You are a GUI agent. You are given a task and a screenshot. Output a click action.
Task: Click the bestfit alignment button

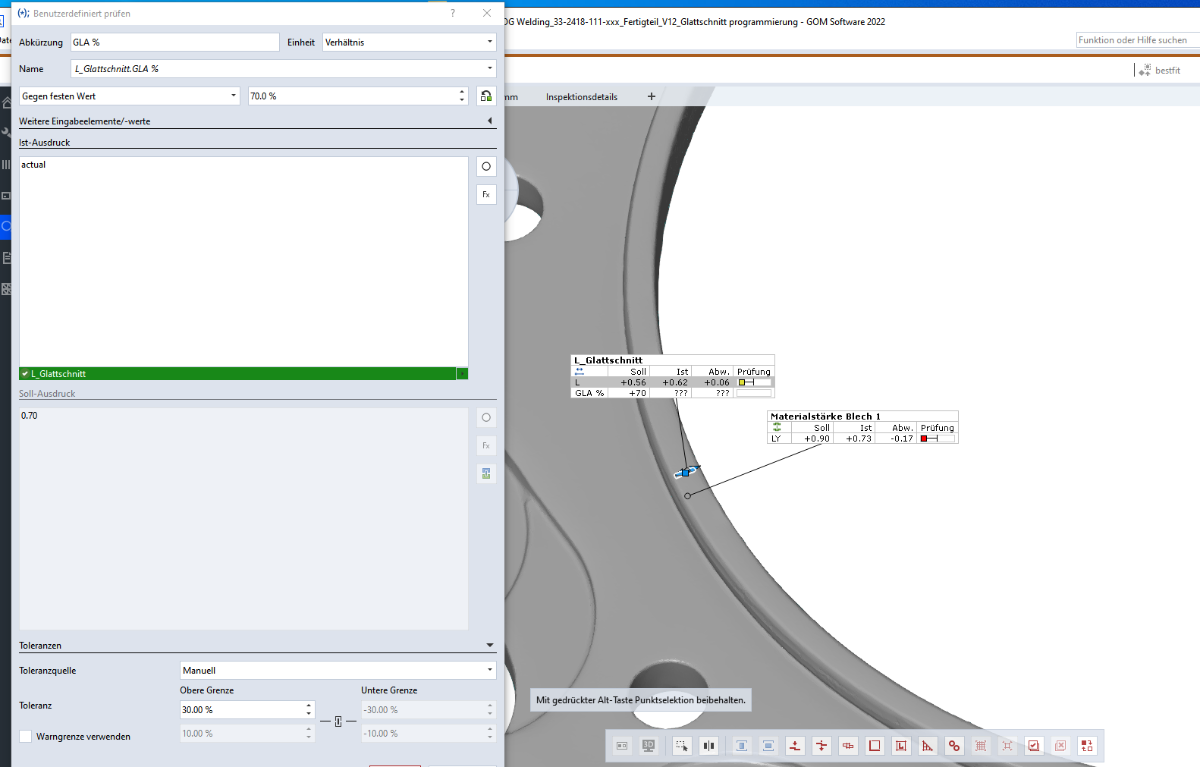[1159, 70]
